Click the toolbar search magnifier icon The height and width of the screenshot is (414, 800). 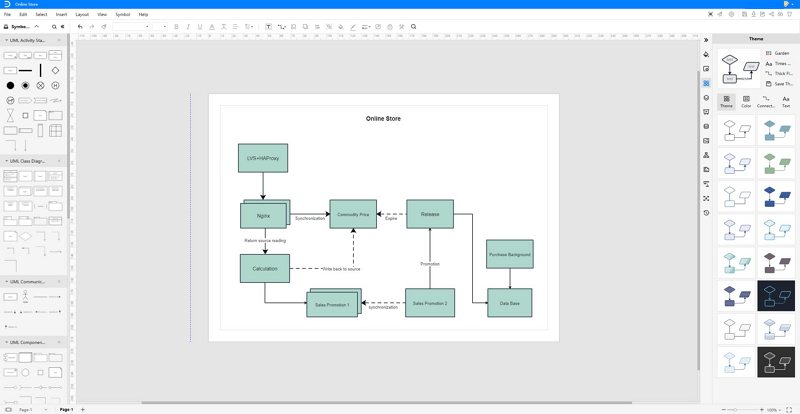[x=413, y=27]
